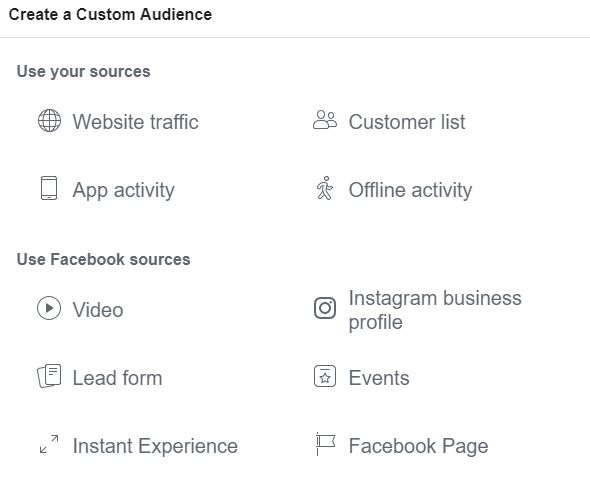Click the walking person Offline activity icon
The image size is (590, 482).
[325, 188]
